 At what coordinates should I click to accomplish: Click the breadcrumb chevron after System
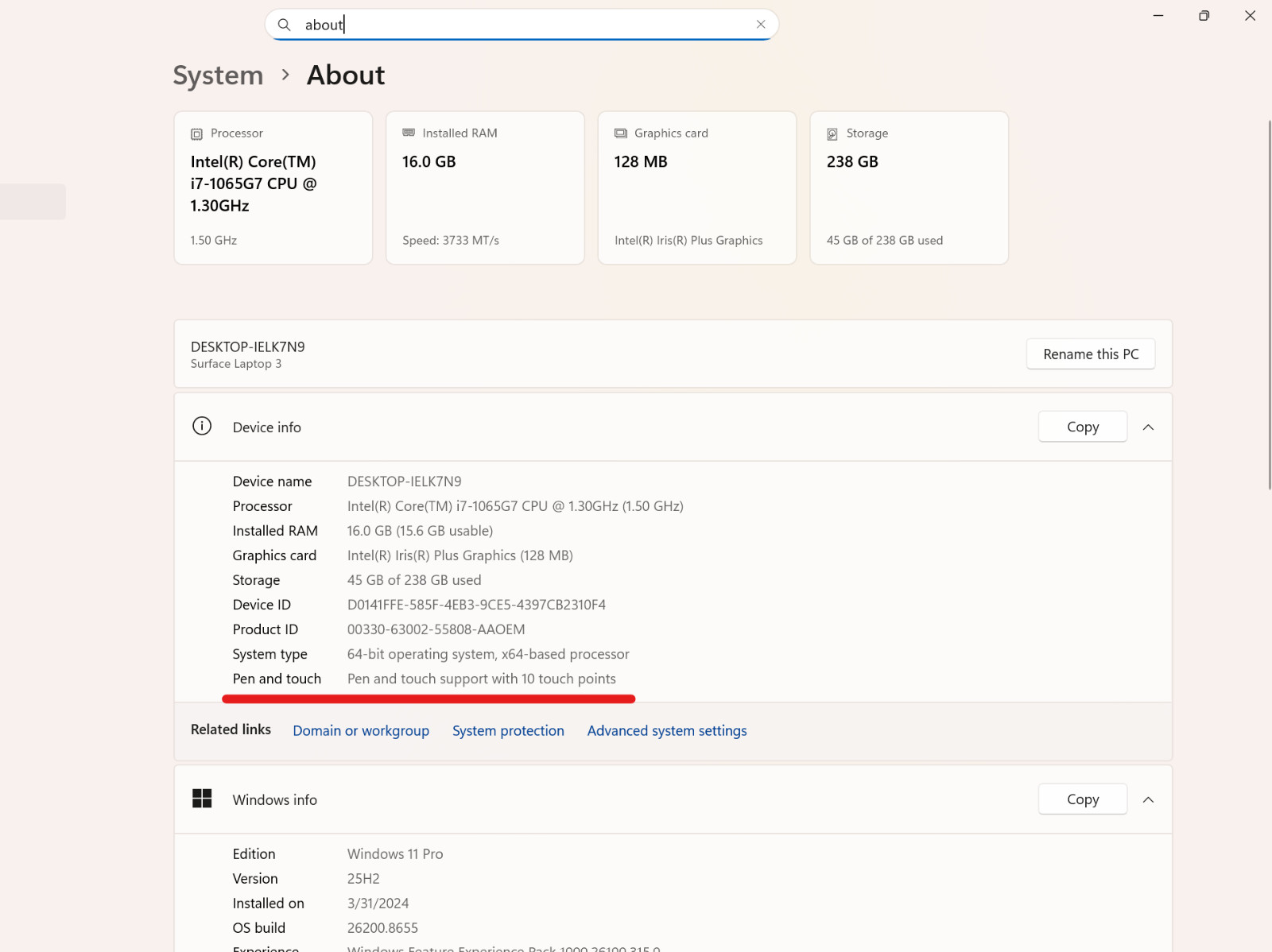[x=285, y=75]
